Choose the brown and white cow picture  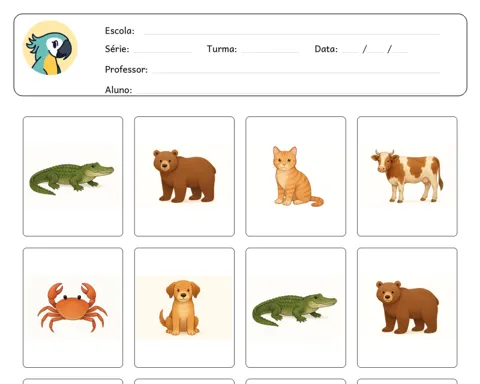click(x=407, y=176)
